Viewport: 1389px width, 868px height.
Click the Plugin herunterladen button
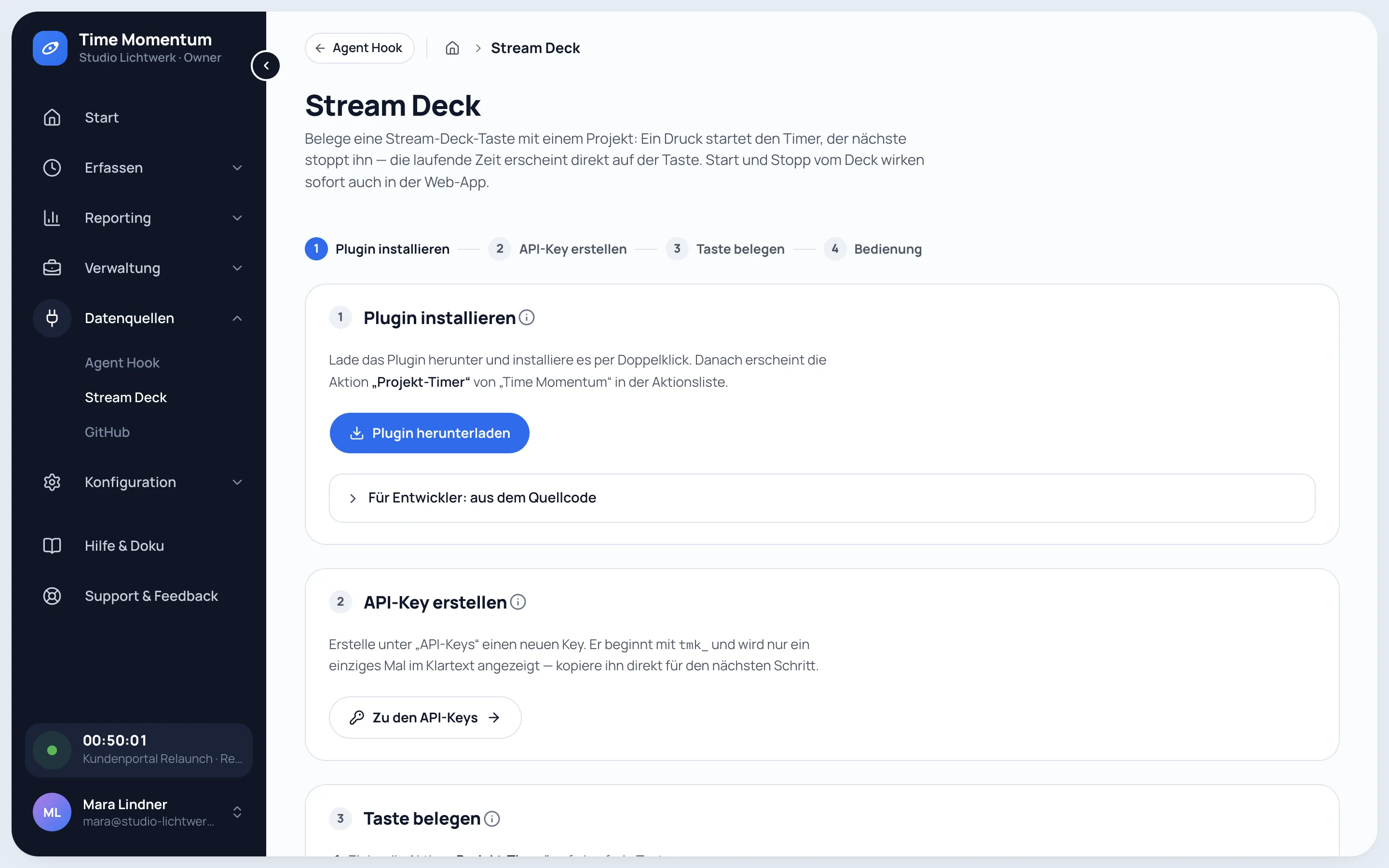(x=429, y=433)
